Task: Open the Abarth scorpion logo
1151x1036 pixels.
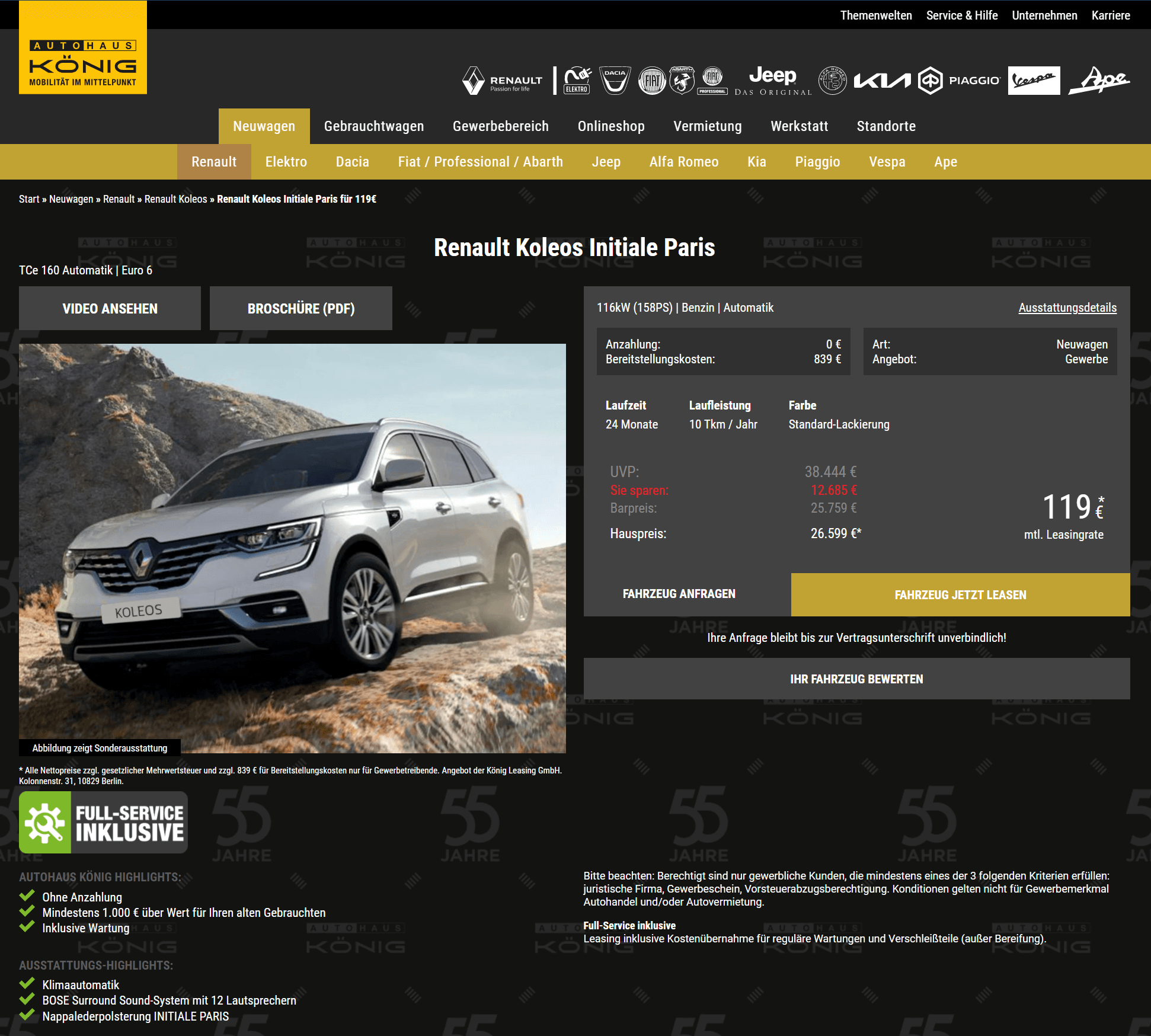Action: (x=682, y=81)
